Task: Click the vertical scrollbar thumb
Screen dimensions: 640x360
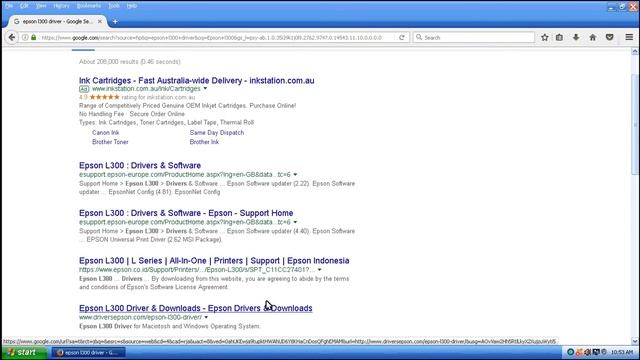Action: (x=635, y=124)
